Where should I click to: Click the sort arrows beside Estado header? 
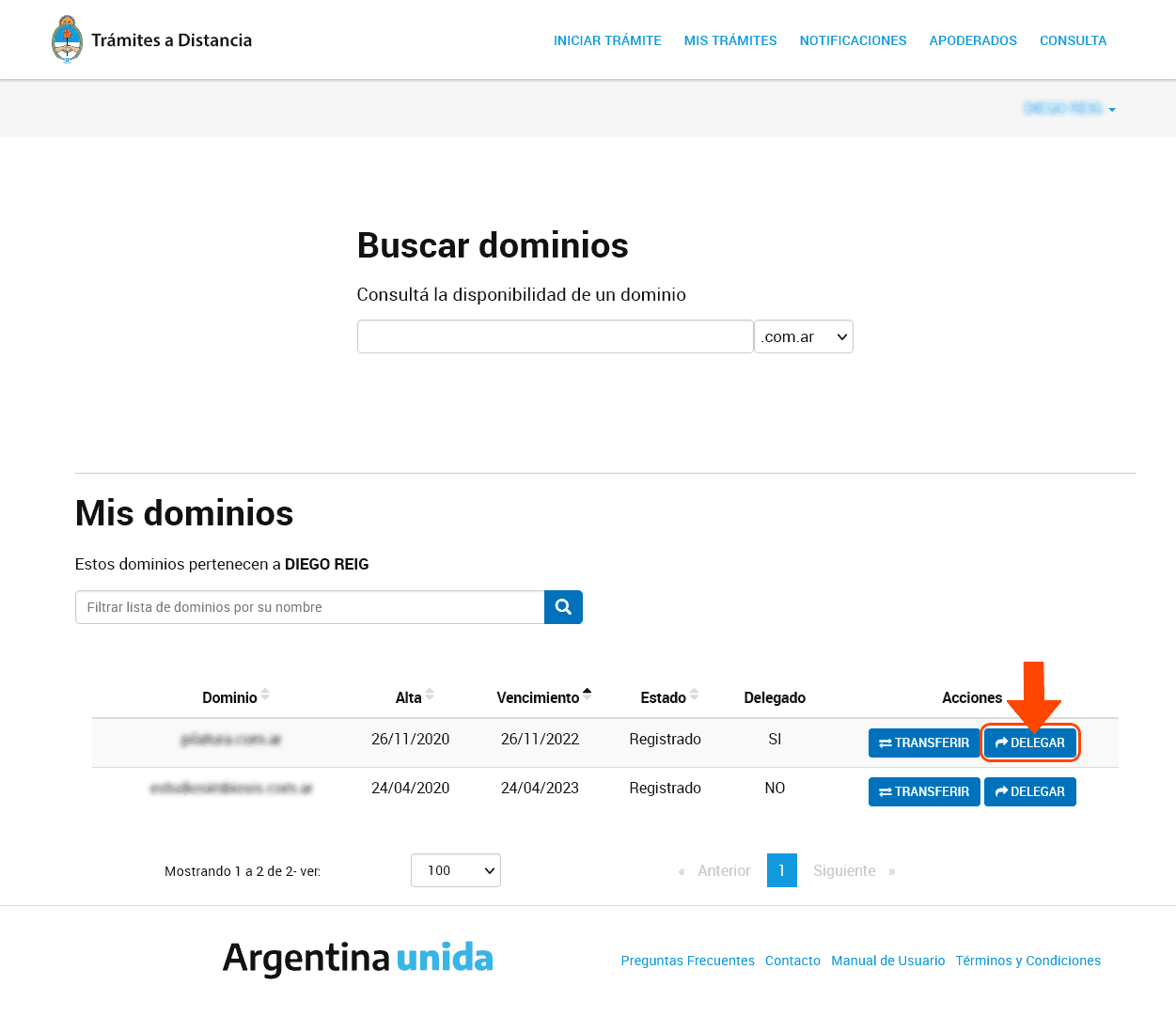[693, 696]
